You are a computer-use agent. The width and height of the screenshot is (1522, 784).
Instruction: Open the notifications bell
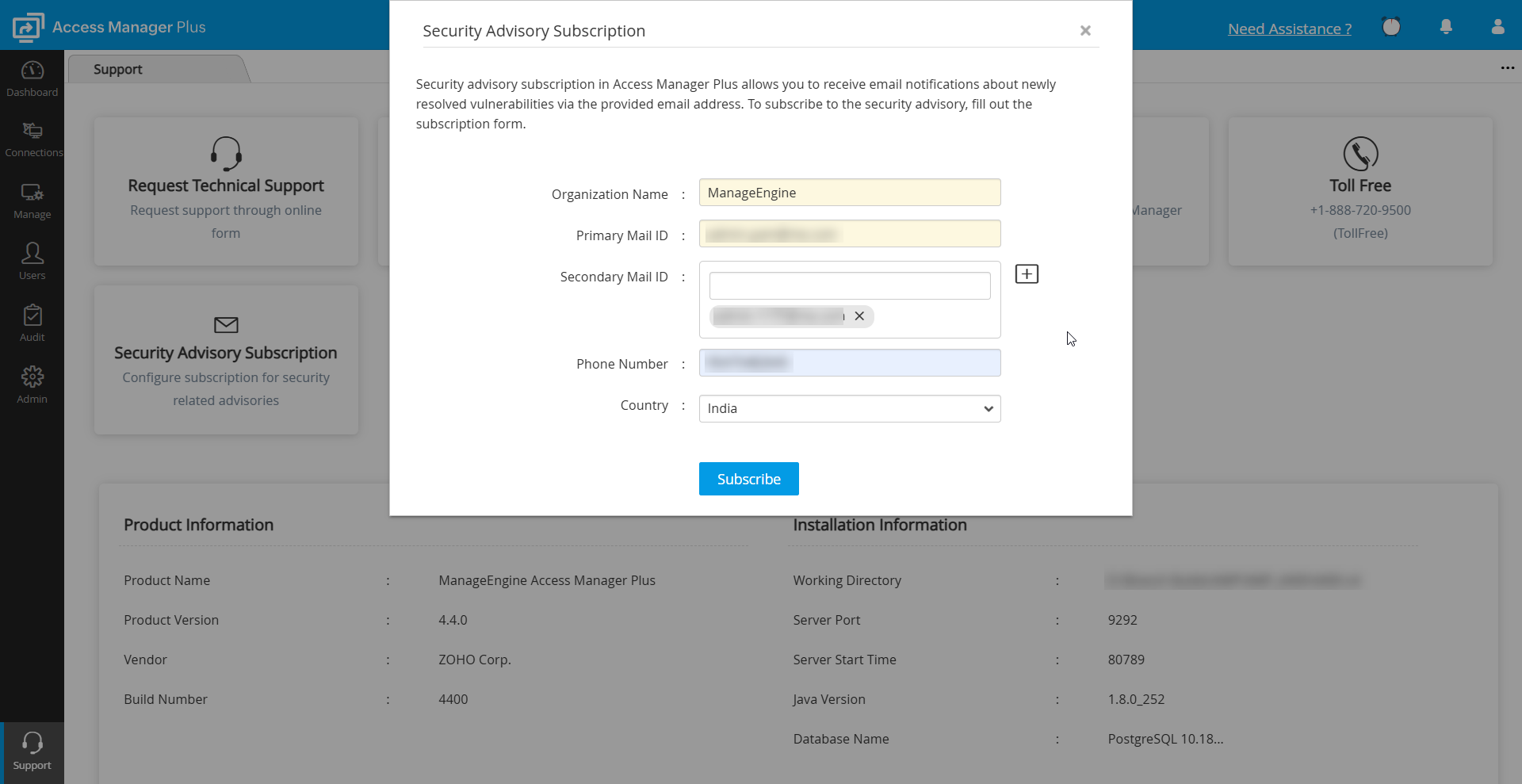(1446, 27)
